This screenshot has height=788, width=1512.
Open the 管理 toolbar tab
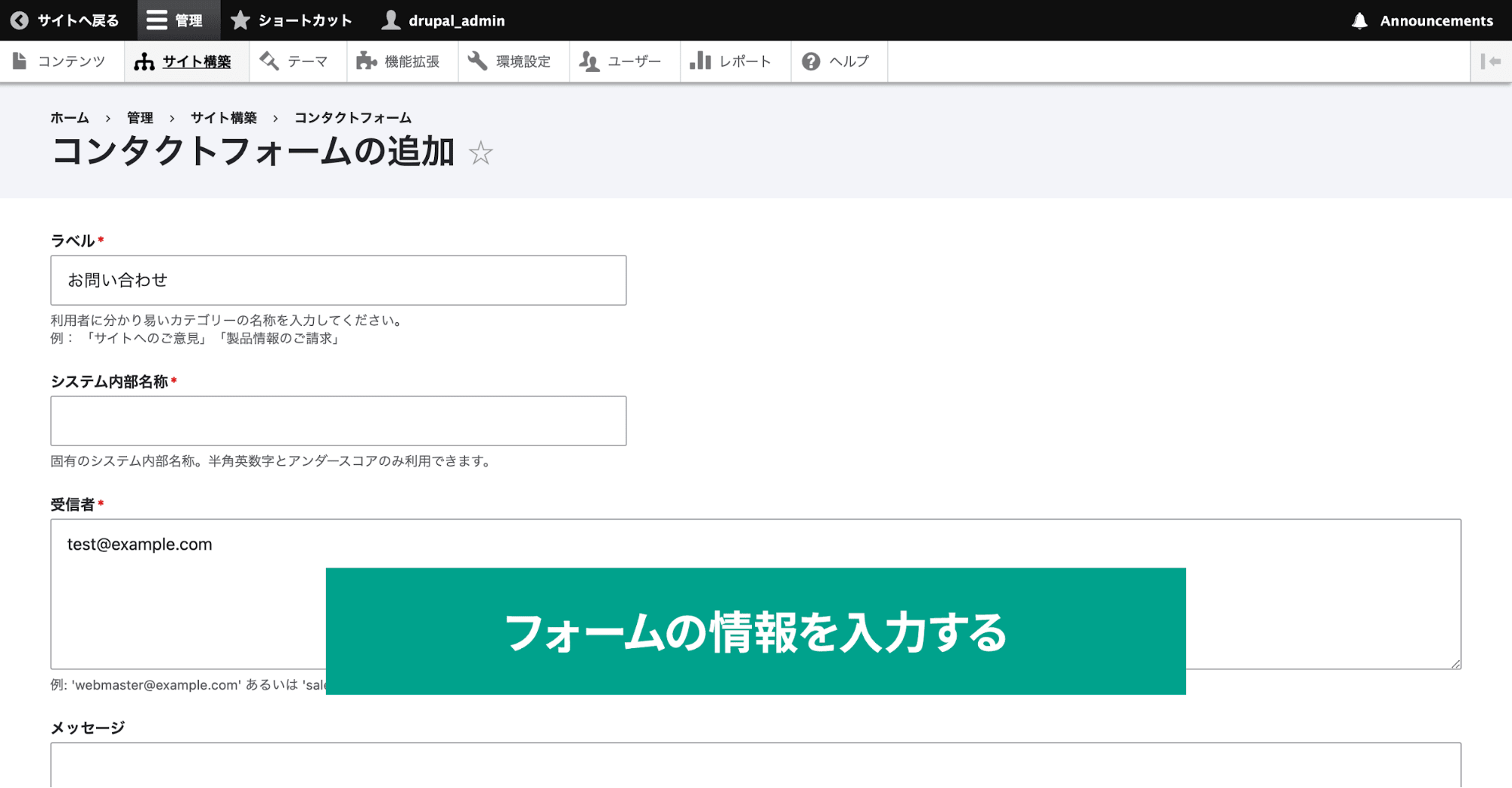(x=179, y=20)
